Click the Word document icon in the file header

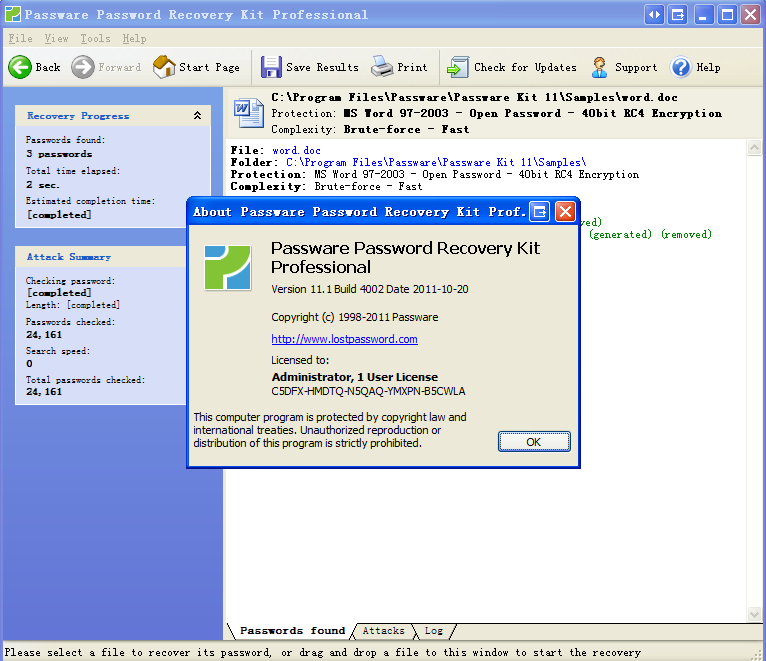[x=249, y=113]
